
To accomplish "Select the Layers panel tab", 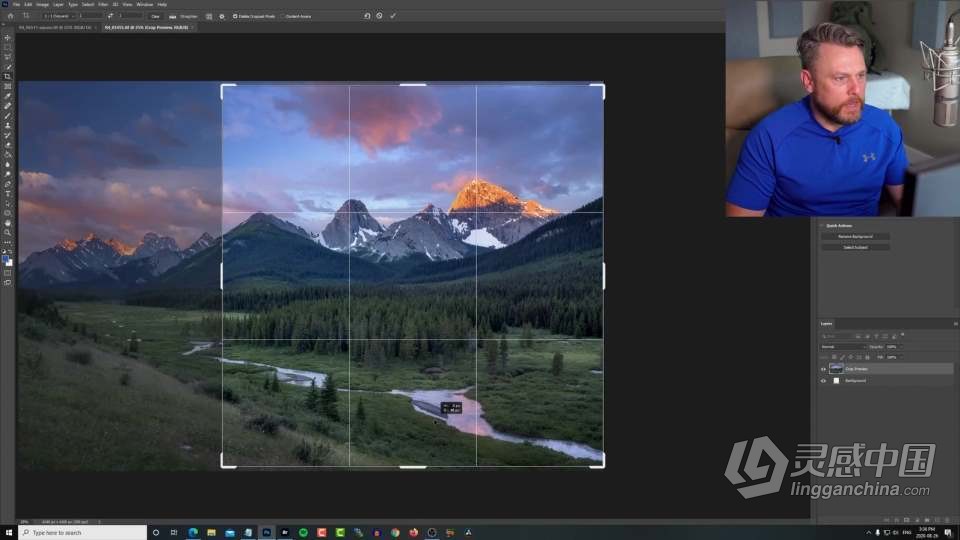I will tap(827, 323).
